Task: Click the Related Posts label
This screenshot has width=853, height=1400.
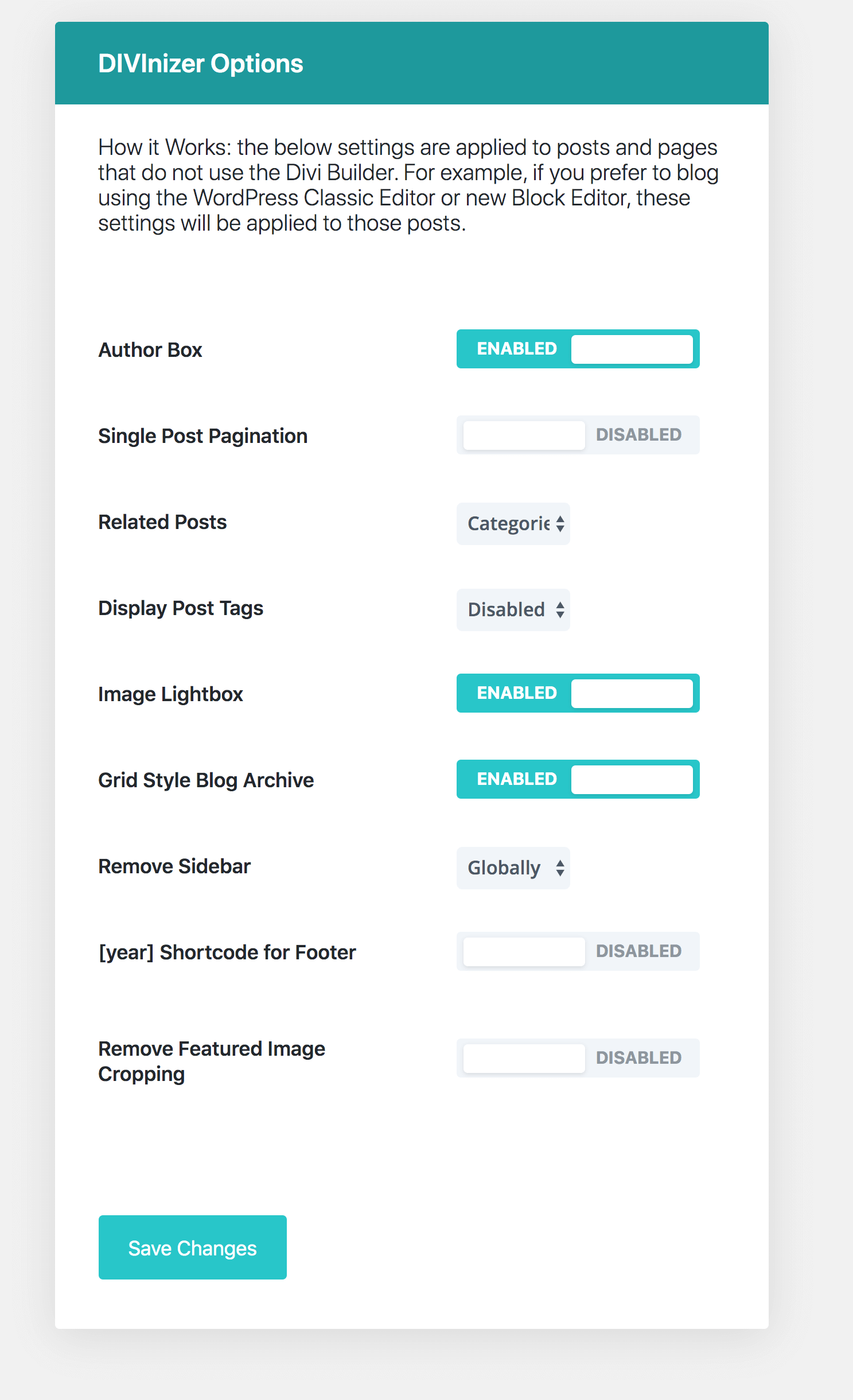Action: (163, 522)
